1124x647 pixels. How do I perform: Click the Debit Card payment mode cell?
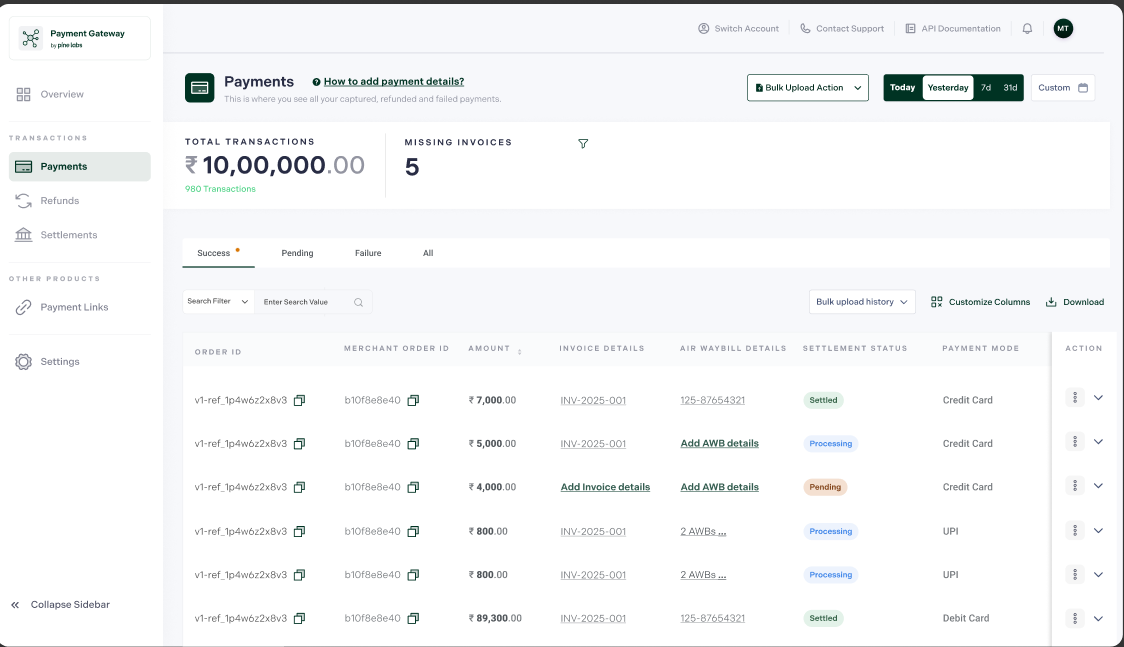(966, 618)
